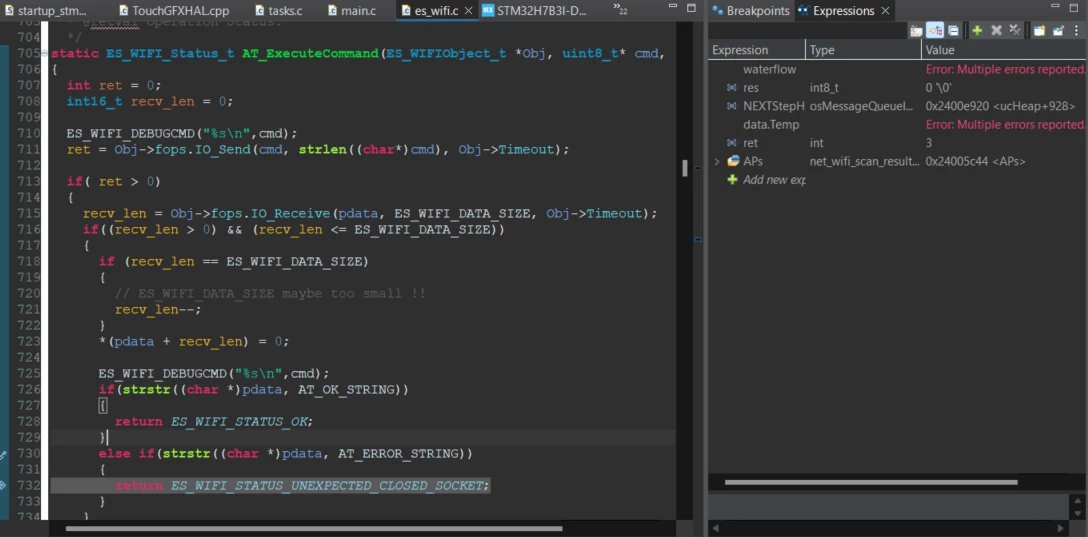Click the Collapse All expressions icon
This screenshot has width=1088, height=537.
(x=953, y=31)
